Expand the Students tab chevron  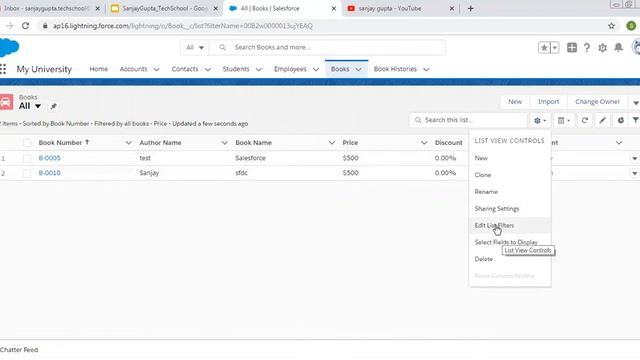(259, 69)
